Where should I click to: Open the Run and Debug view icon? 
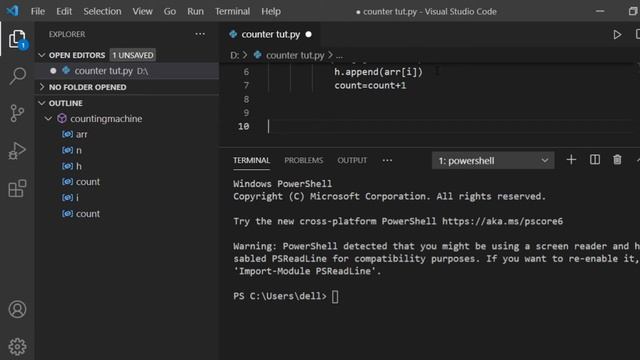(x=17, y=151)
